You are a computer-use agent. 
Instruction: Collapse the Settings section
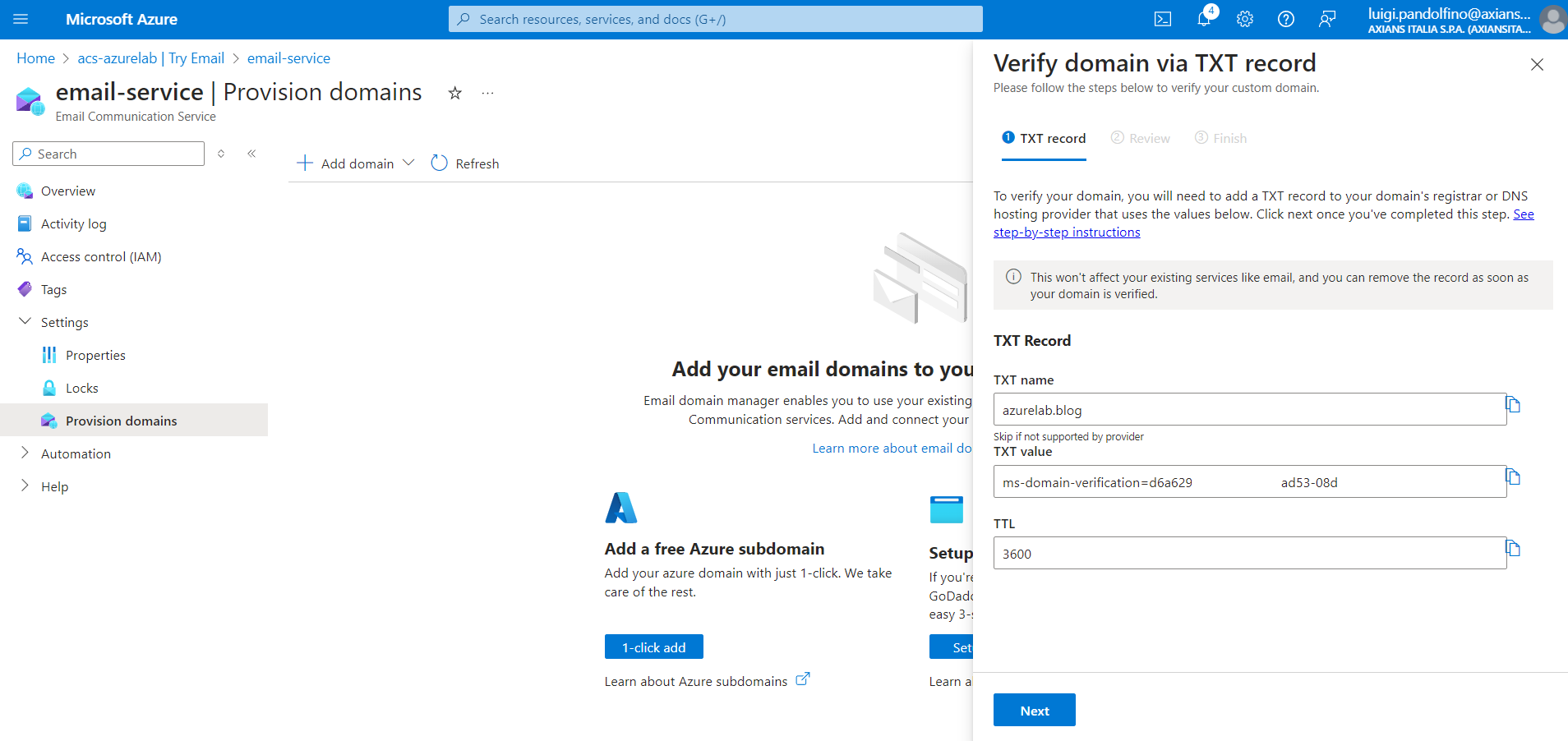[x=25, y=322]
